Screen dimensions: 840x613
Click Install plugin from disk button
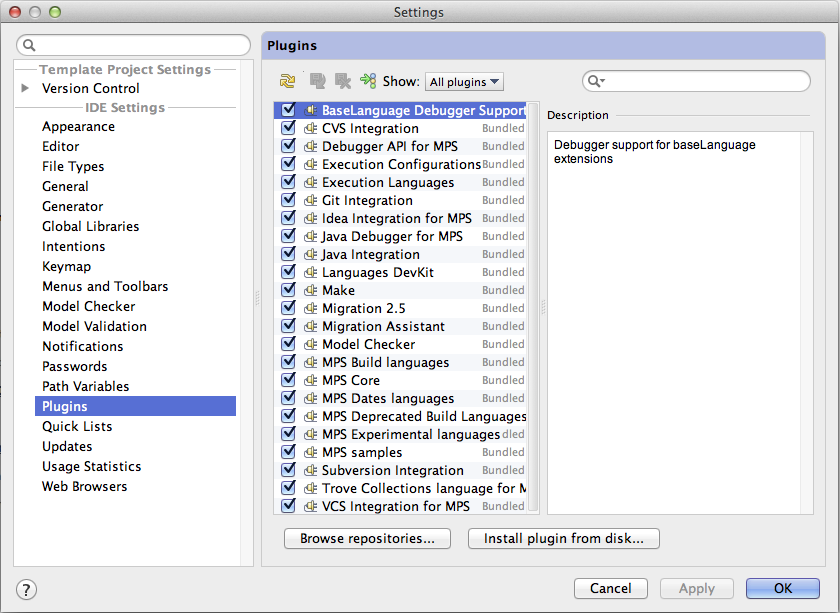tap(564, 539)
